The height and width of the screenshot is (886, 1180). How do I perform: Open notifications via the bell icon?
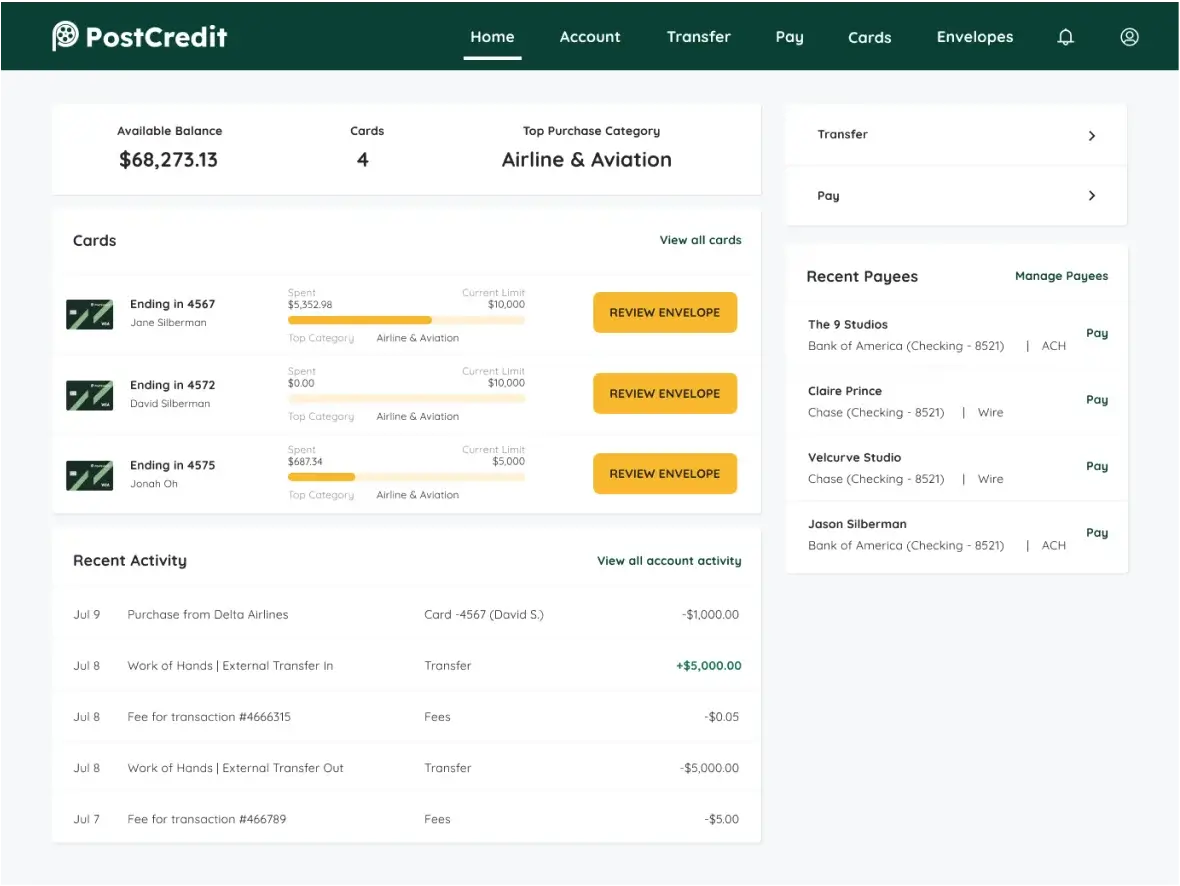(x=1065, y=36)
